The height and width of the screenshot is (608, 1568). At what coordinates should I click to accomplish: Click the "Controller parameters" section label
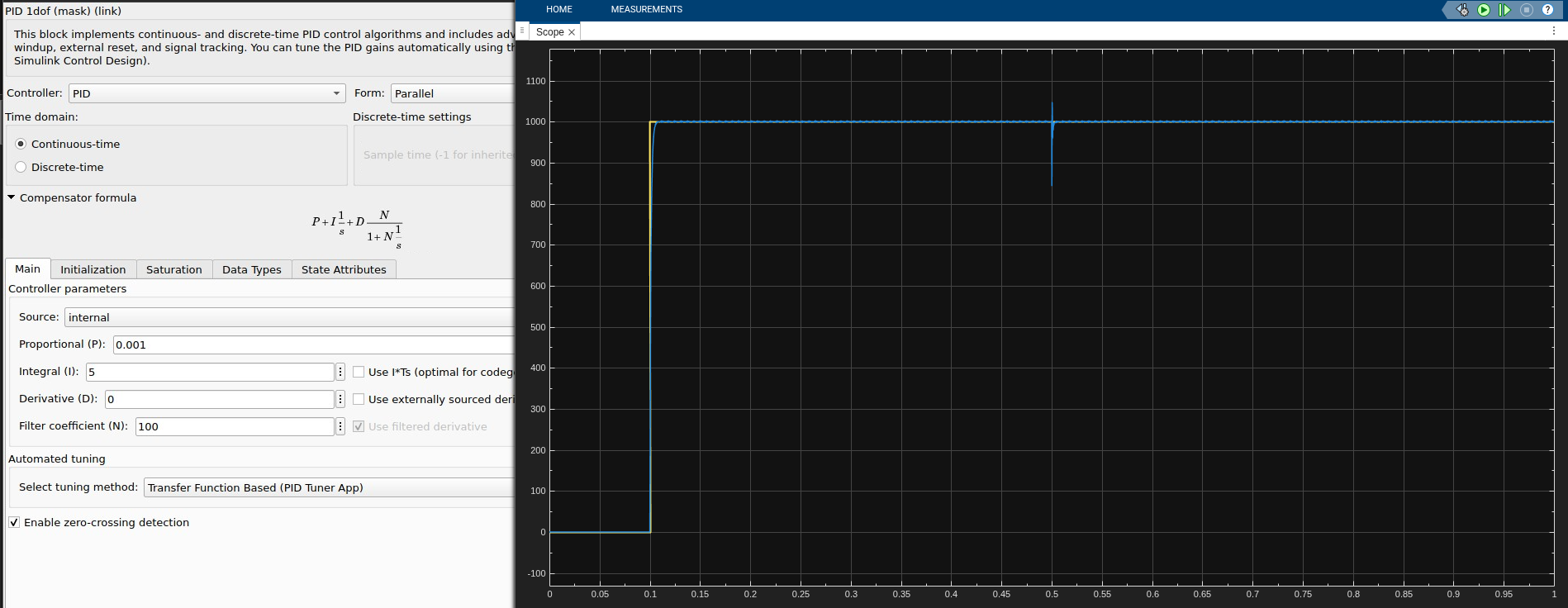click(x=68, y=288)
